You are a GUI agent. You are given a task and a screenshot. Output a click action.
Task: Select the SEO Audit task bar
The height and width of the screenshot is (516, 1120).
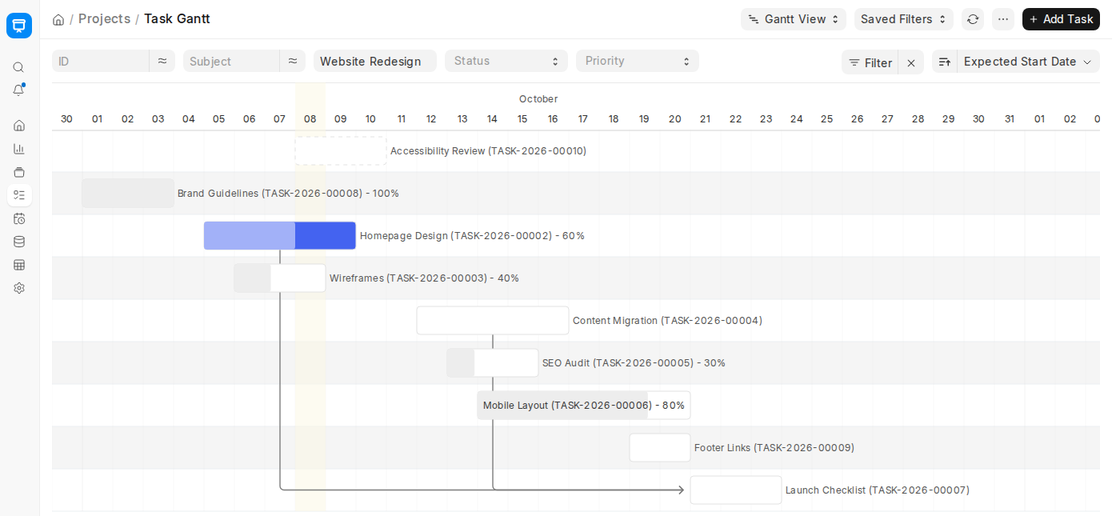pyautogui.click(x=493, y=363)
